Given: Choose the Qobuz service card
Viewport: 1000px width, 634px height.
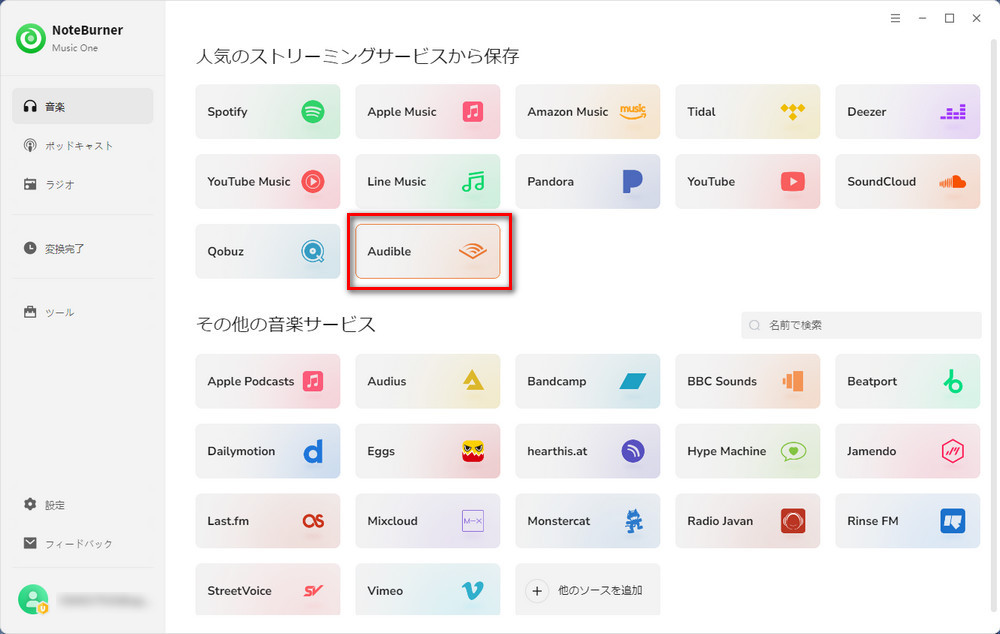Looking at the screenshot, I should (x=268, y=251).
